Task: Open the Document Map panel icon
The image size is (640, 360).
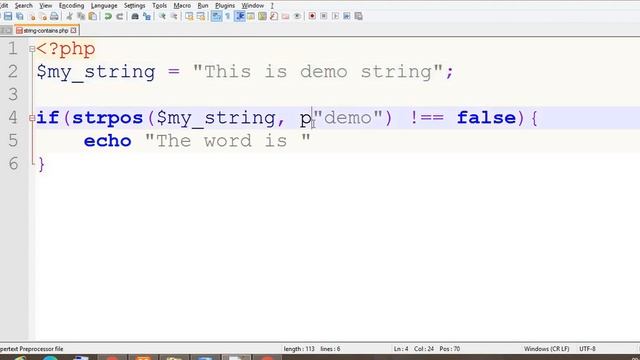Action: pyautogui.click(x=262, y=16)
